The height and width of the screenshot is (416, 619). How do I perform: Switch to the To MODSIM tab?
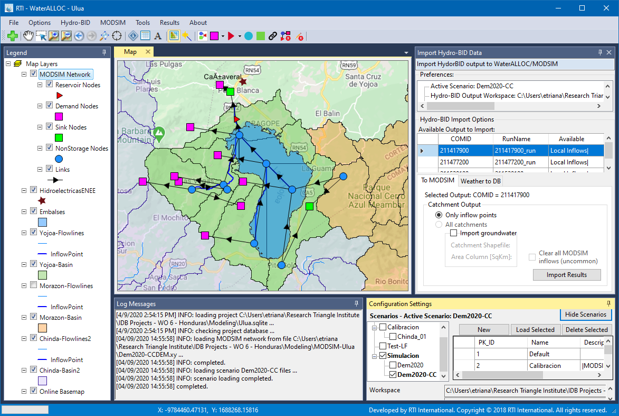tap(437, 180)
